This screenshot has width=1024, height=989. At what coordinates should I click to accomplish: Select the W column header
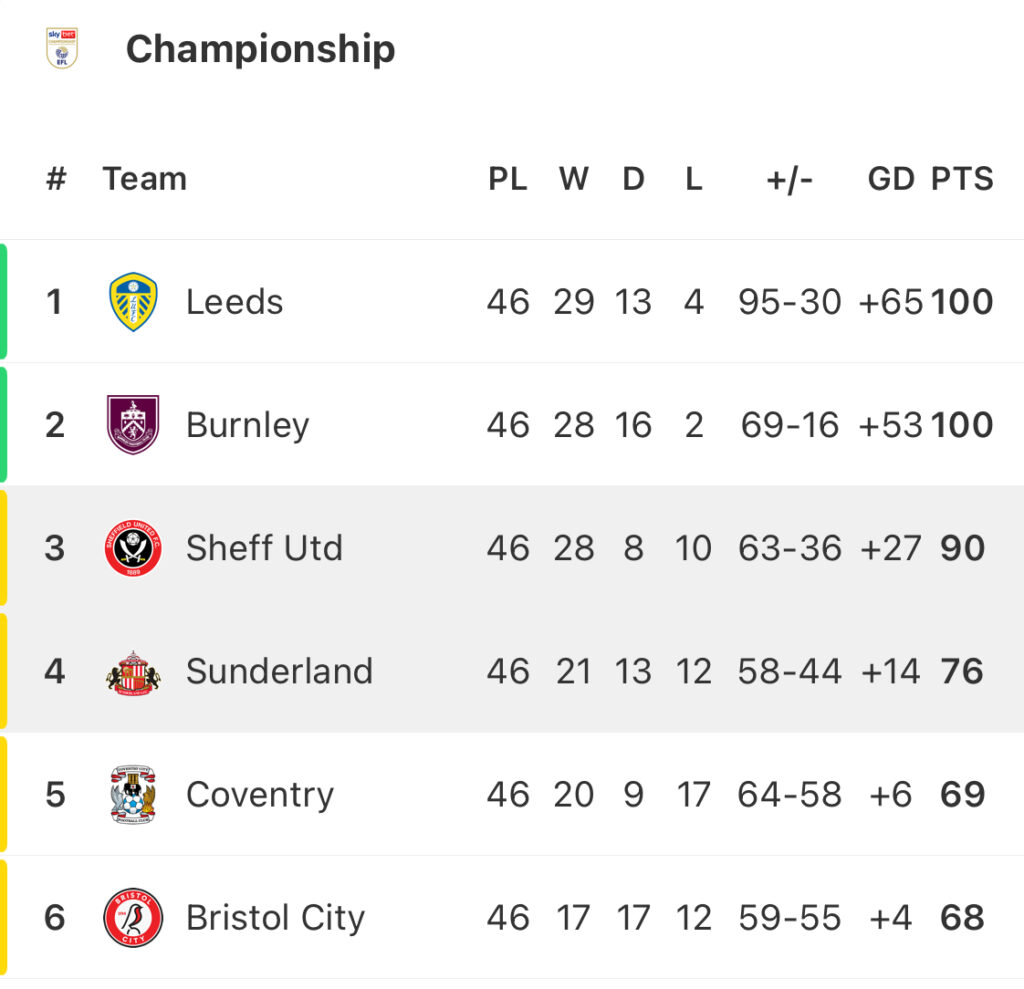click(x=574, y=179)
